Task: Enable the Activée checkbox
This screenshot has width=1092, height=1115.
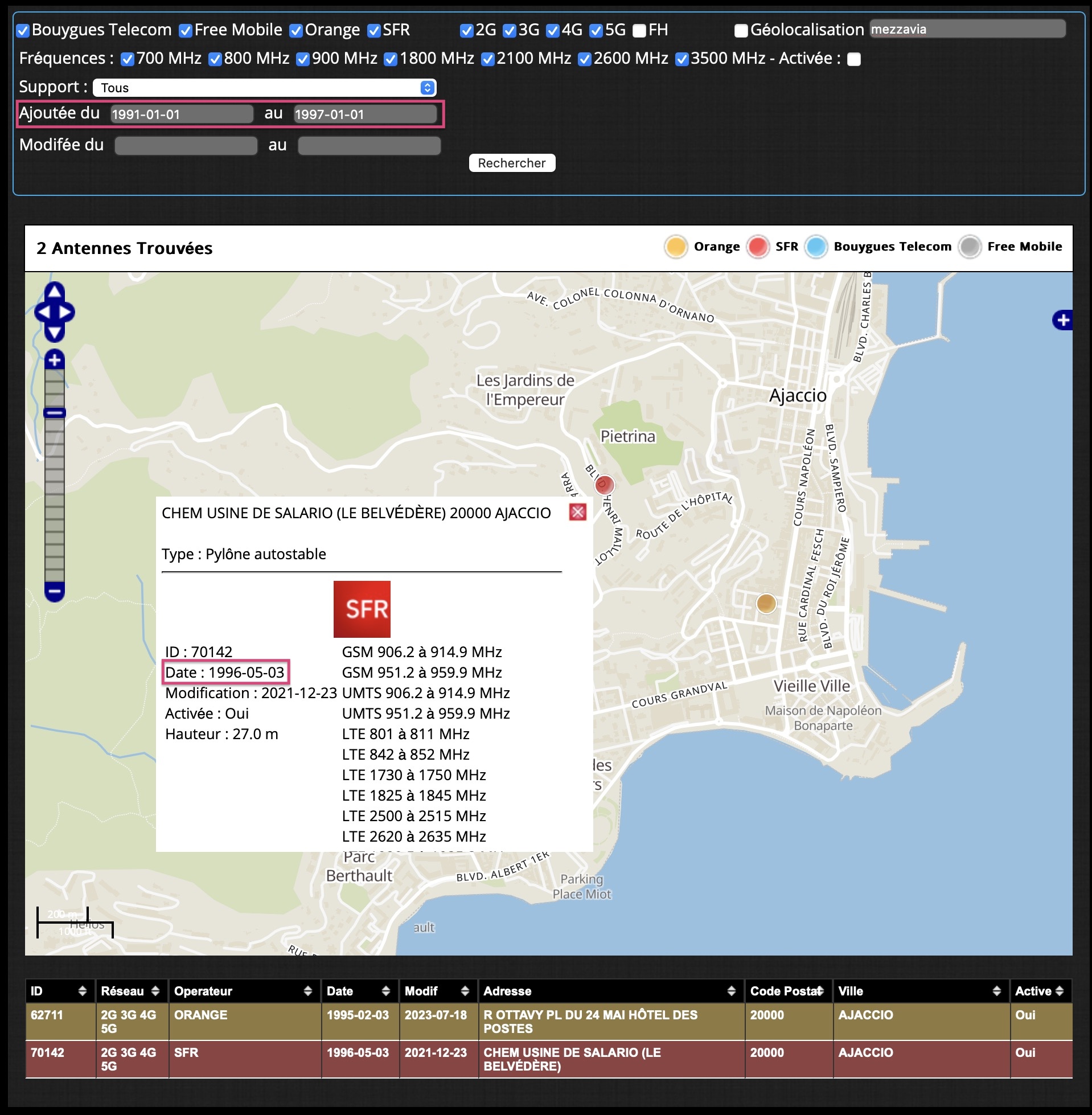Action: click(854, 60)
